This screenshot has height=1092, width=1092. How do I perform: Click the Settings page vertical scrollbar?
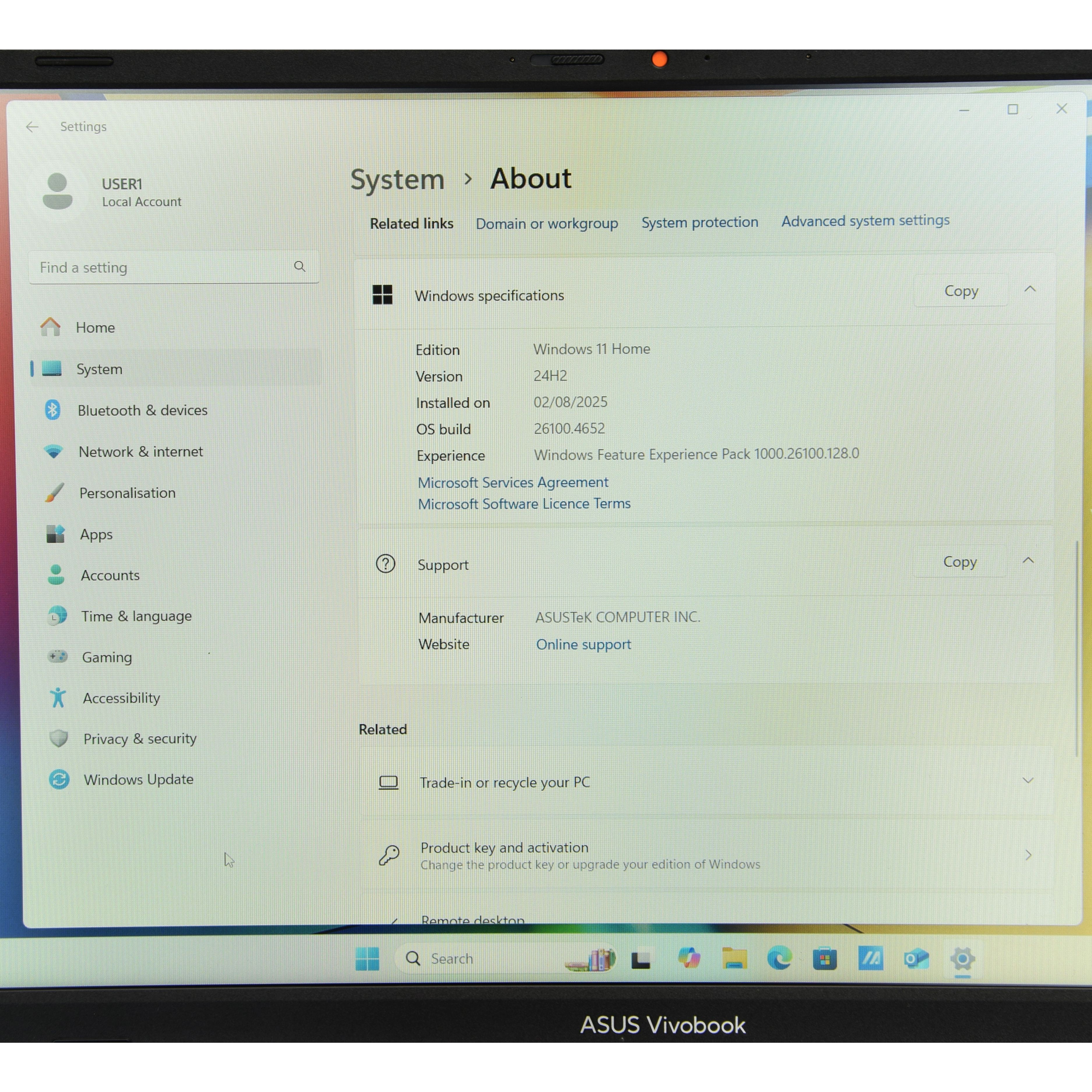click(1077, 649)
